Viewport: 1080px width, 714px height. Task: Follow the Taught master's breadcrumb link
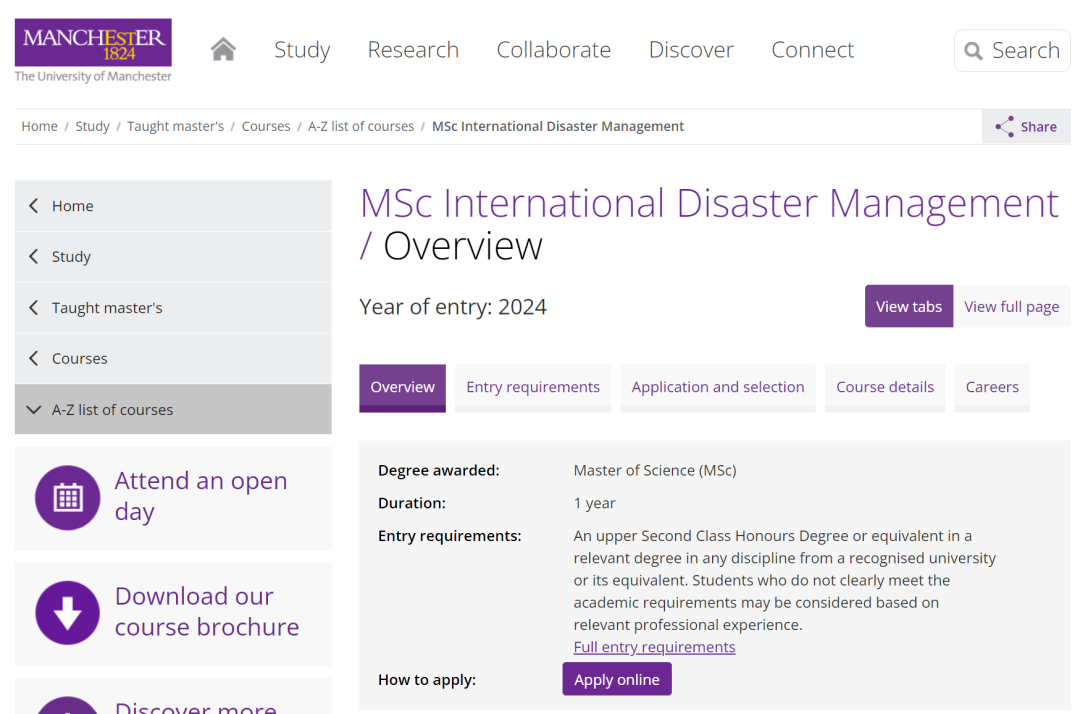click(176, 127)
